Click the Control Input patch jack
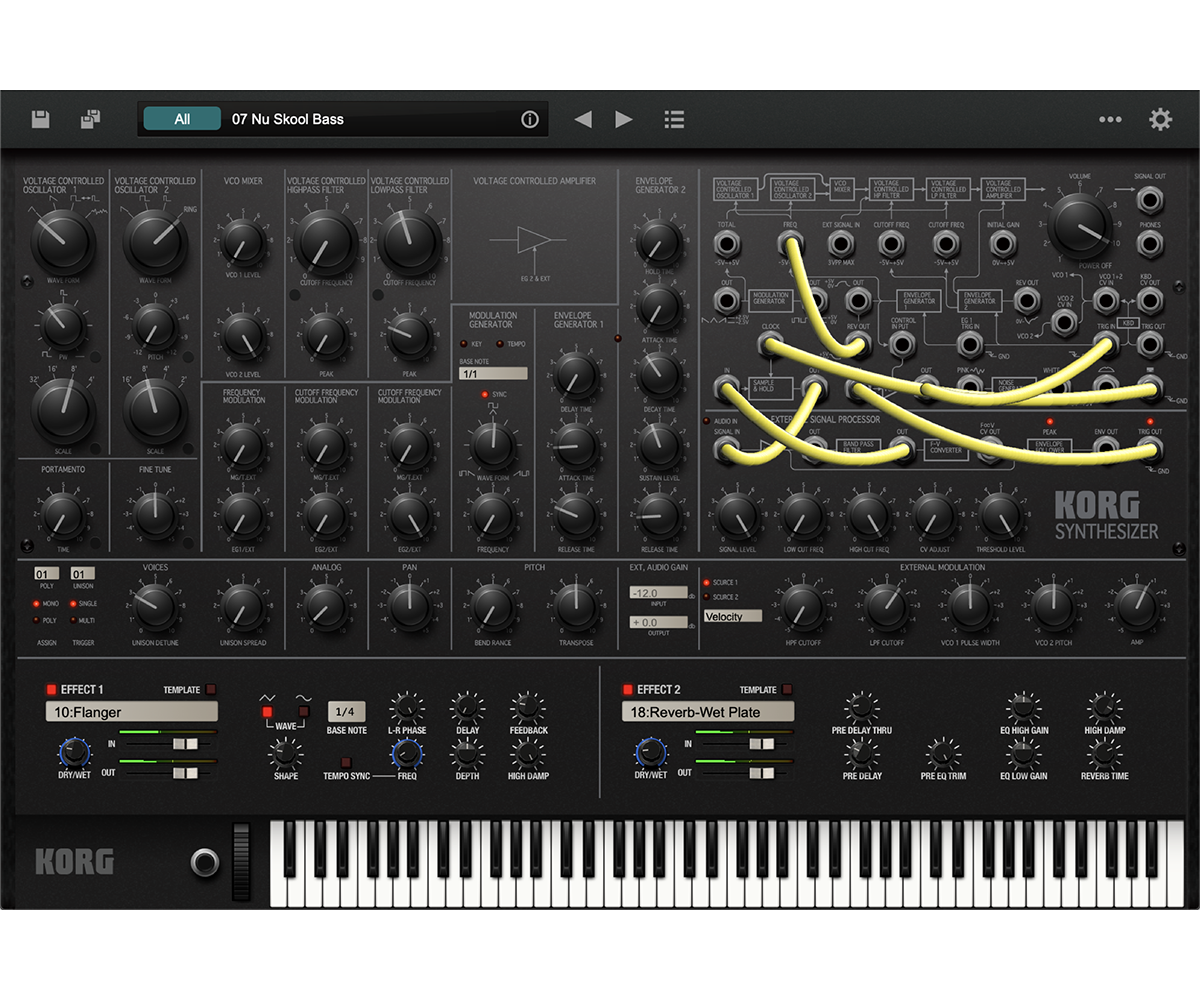This screenshot has height=1000, width=1200. 902,345
